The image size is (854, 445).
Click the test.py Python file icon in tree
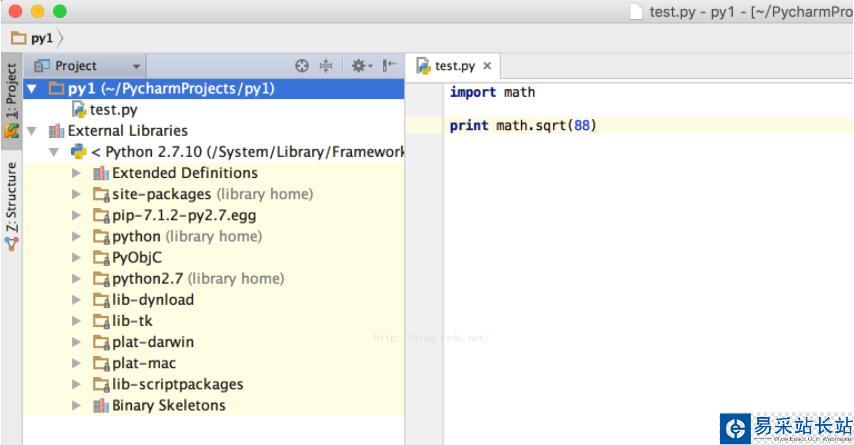(x=79, y=110)
